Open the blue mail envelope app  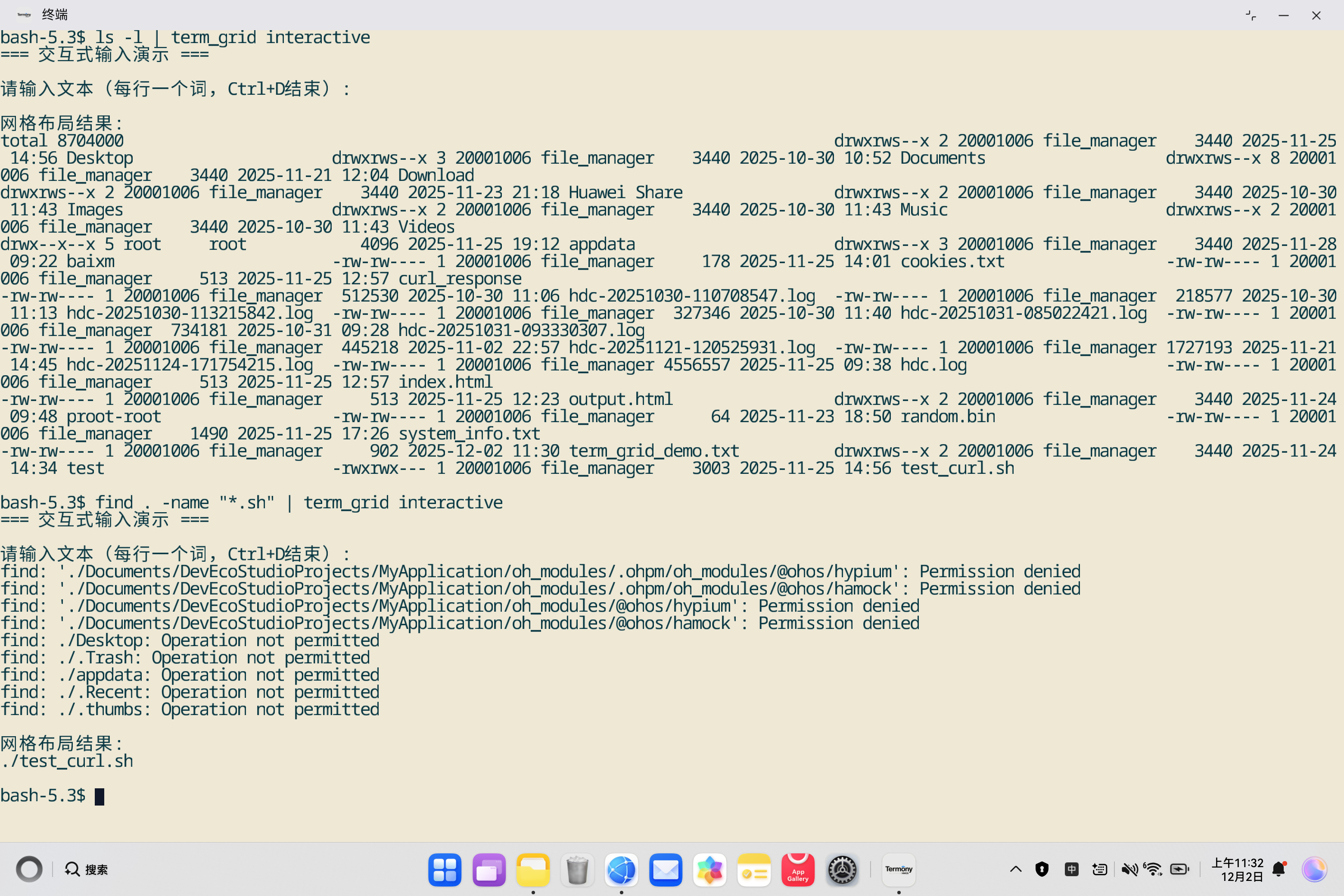(x=666, y=869)
